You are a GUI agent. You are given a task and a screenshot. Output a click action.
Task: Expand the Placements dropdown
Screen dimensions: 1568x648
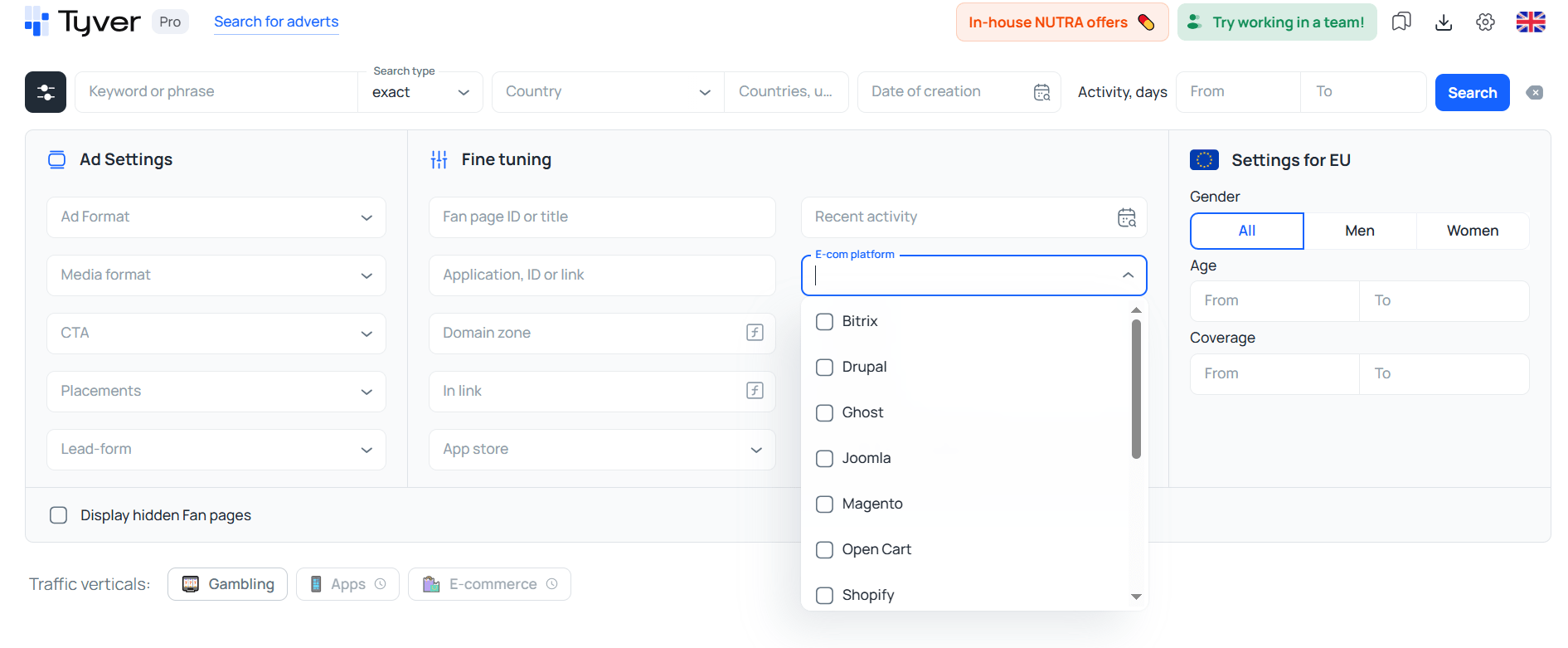tap(216, 392)
